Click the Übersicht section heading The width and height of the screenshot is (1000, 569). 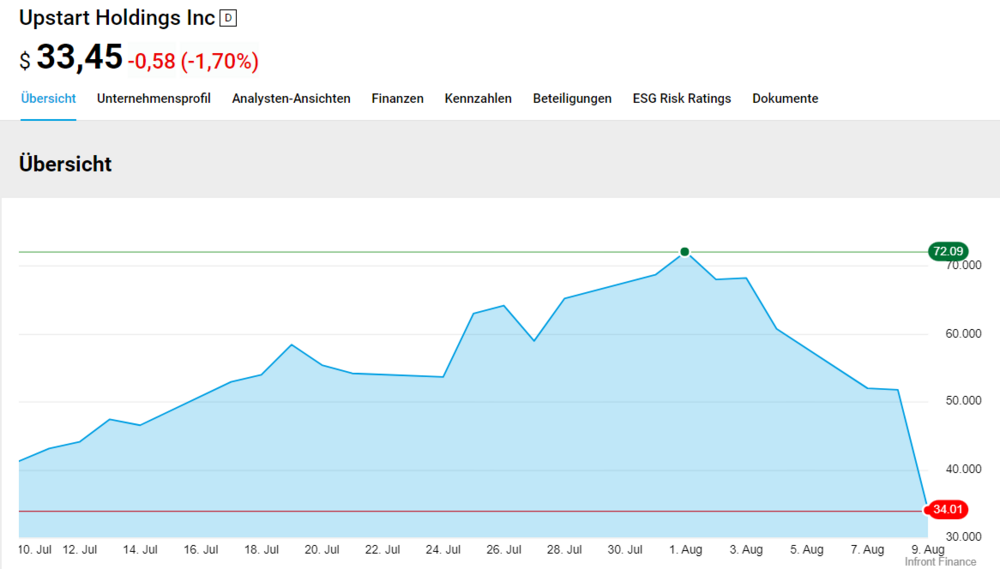tap(65, 164)
